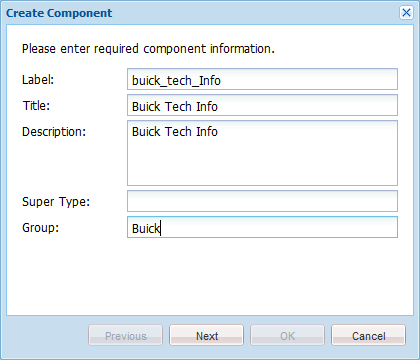
Task: Click the 'Group:' field label
Action: [x=40, y=228]
